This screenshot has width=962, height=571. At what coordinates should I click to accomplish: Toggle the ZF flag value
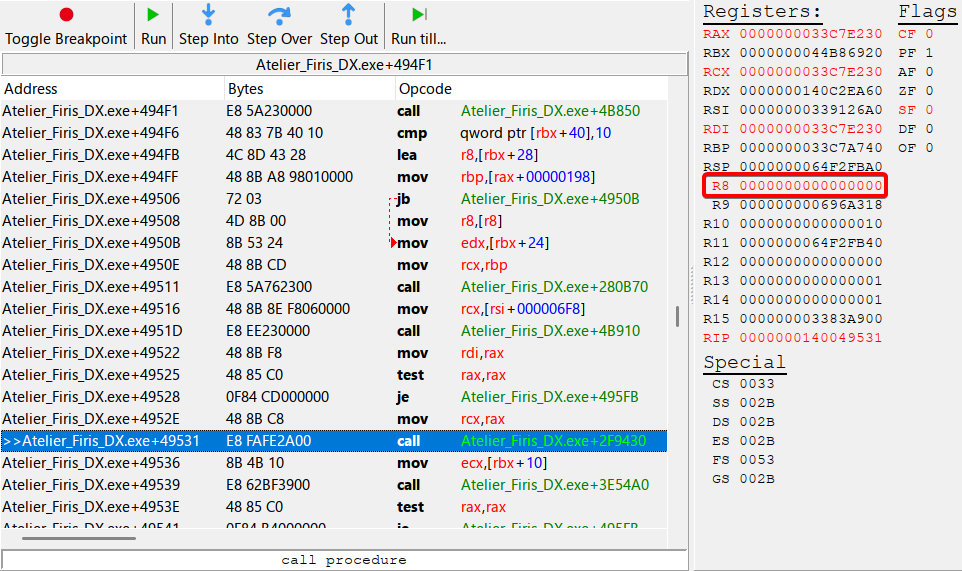point(929,91)
